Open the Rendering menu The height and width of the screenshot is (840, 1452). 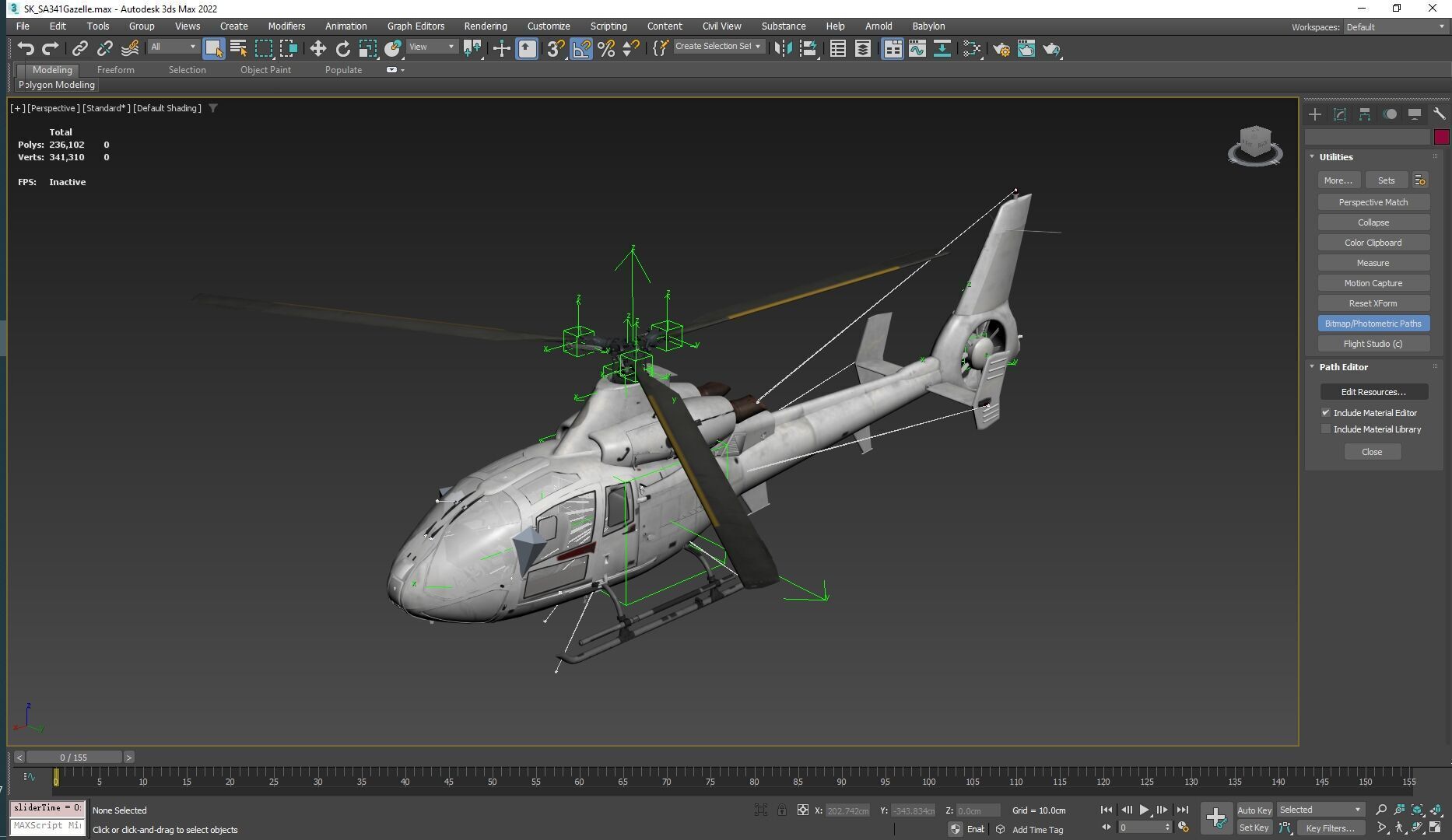486,26
